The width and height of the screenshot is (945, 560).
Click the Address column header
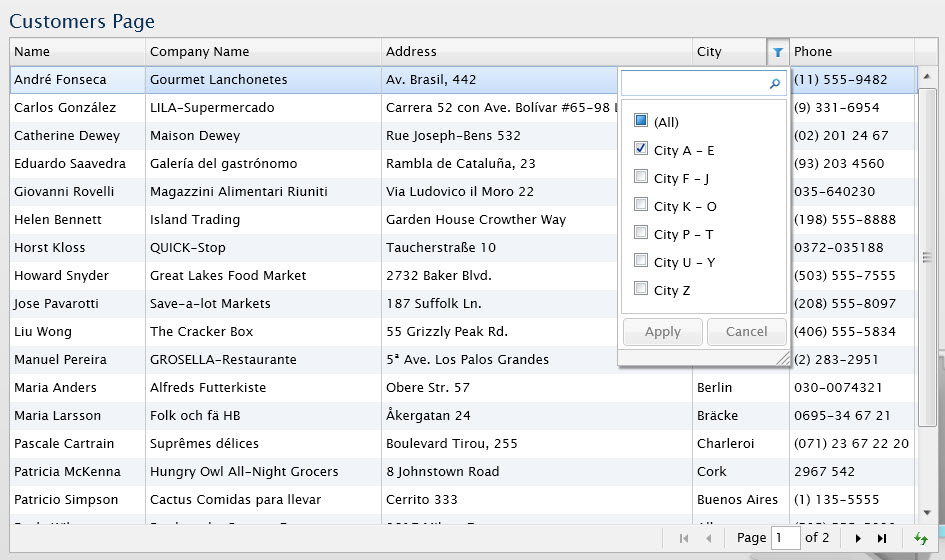(x=411, y=52)
